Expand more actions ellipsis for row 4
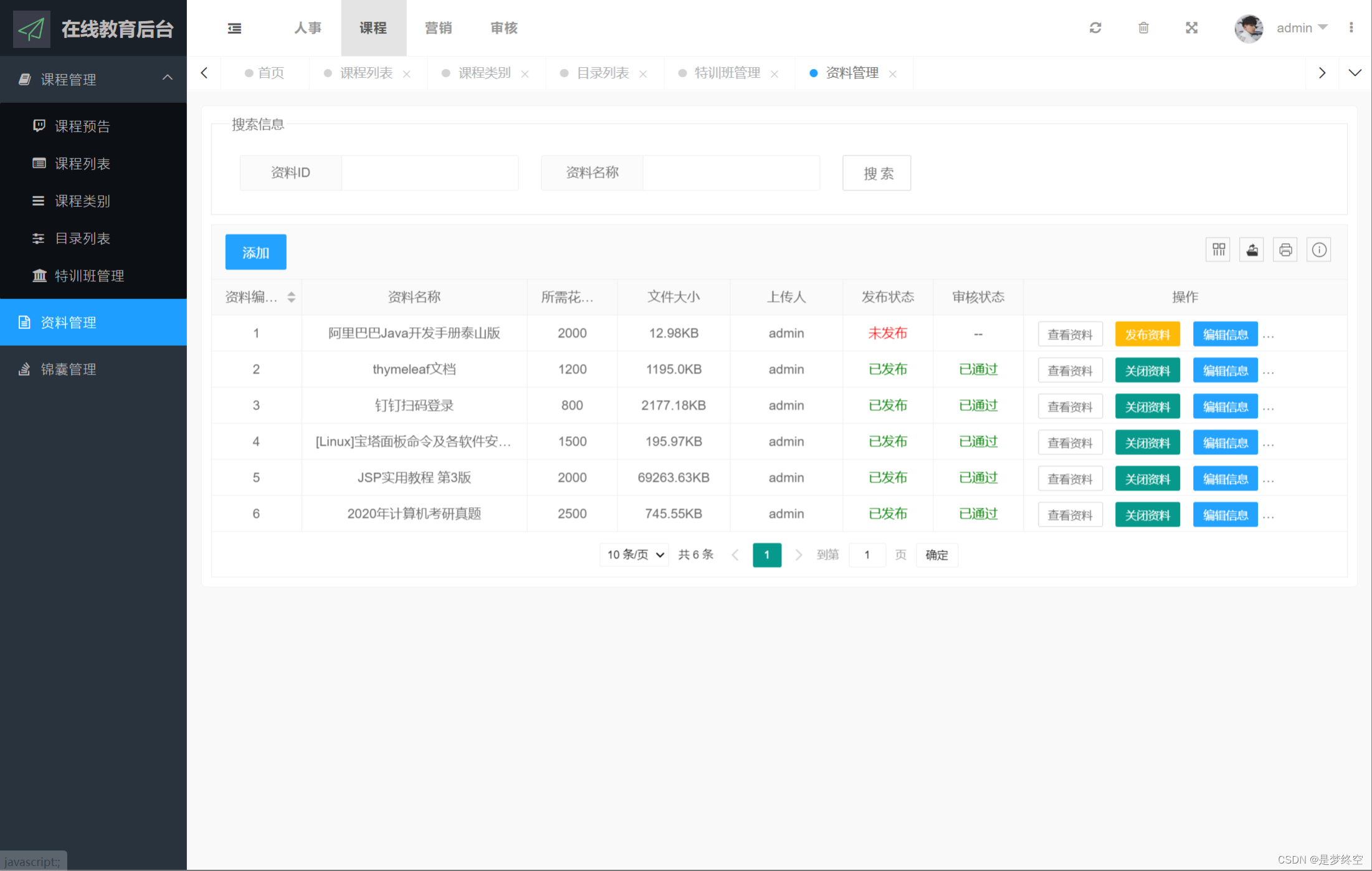This screenshot has height=871, width=1372. 1269,445
